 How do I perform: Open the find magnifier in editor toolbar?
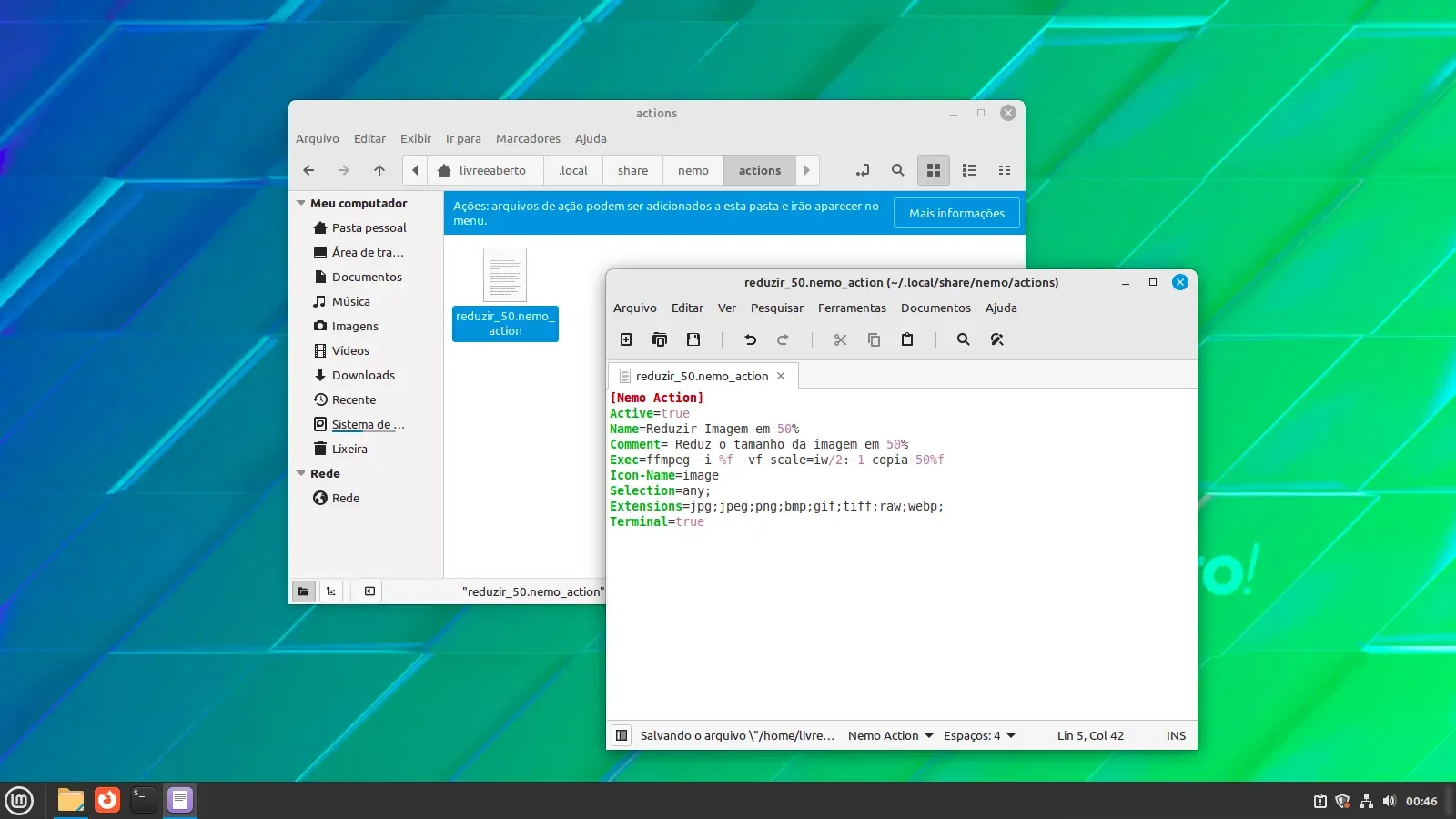pyautogui.click(x=963, y=339)
